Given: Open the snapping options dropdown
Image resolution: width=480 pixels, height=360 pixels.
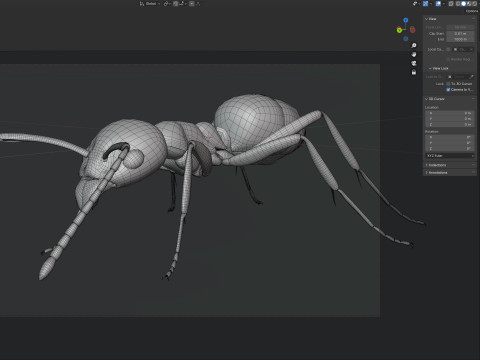Looking at the screenshot, I should (182, 4).
